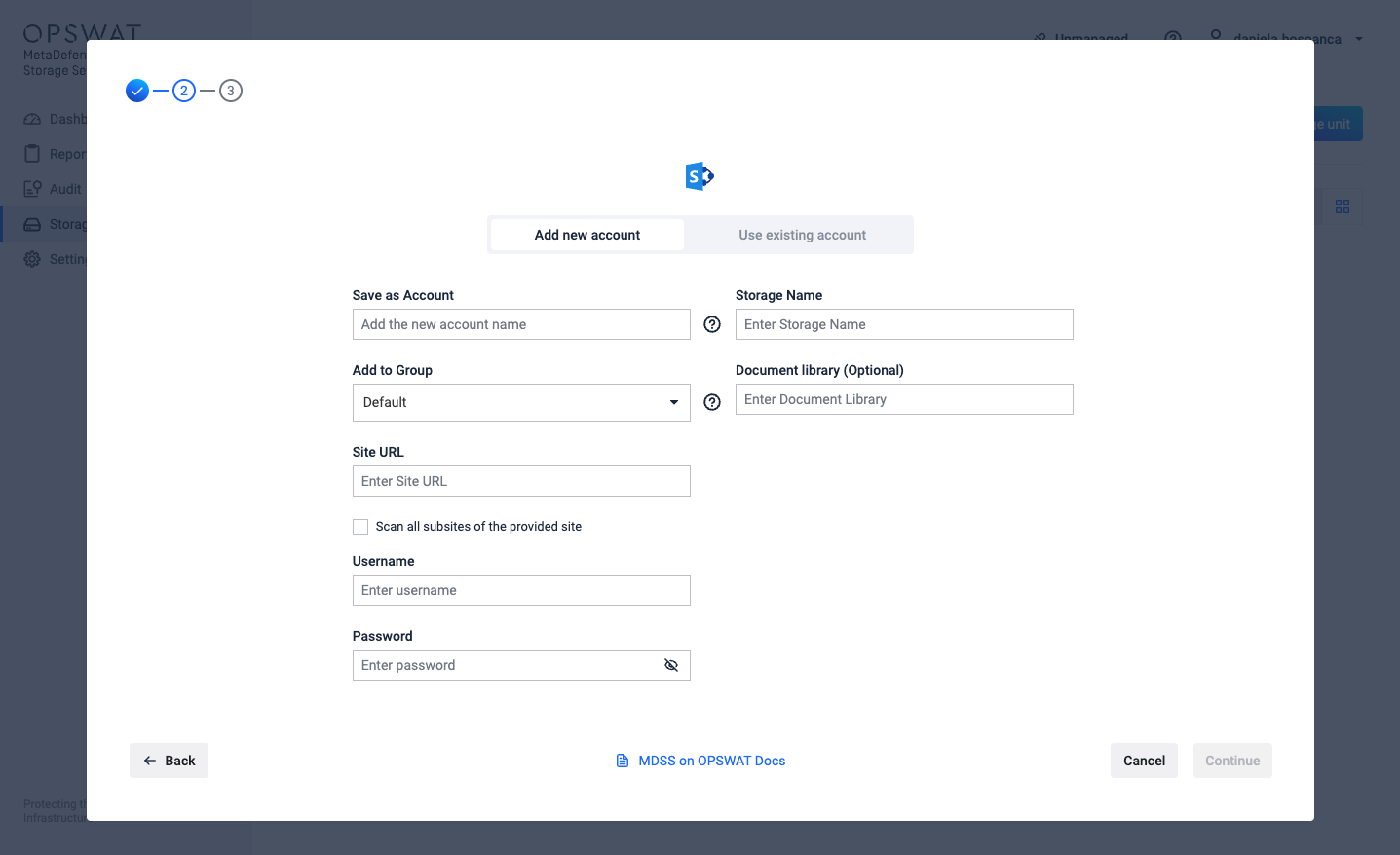Cancel the add storage dialog
Screen dimensions: 1400x855
(x=1144, y=761)
